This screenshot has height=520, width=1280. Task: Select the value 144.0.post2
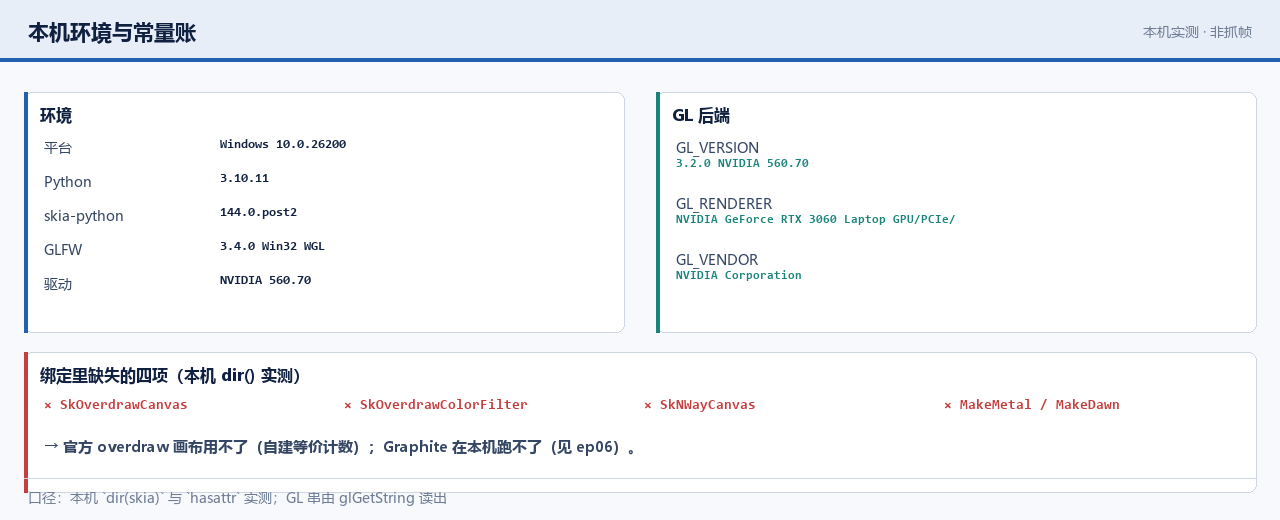258,212
